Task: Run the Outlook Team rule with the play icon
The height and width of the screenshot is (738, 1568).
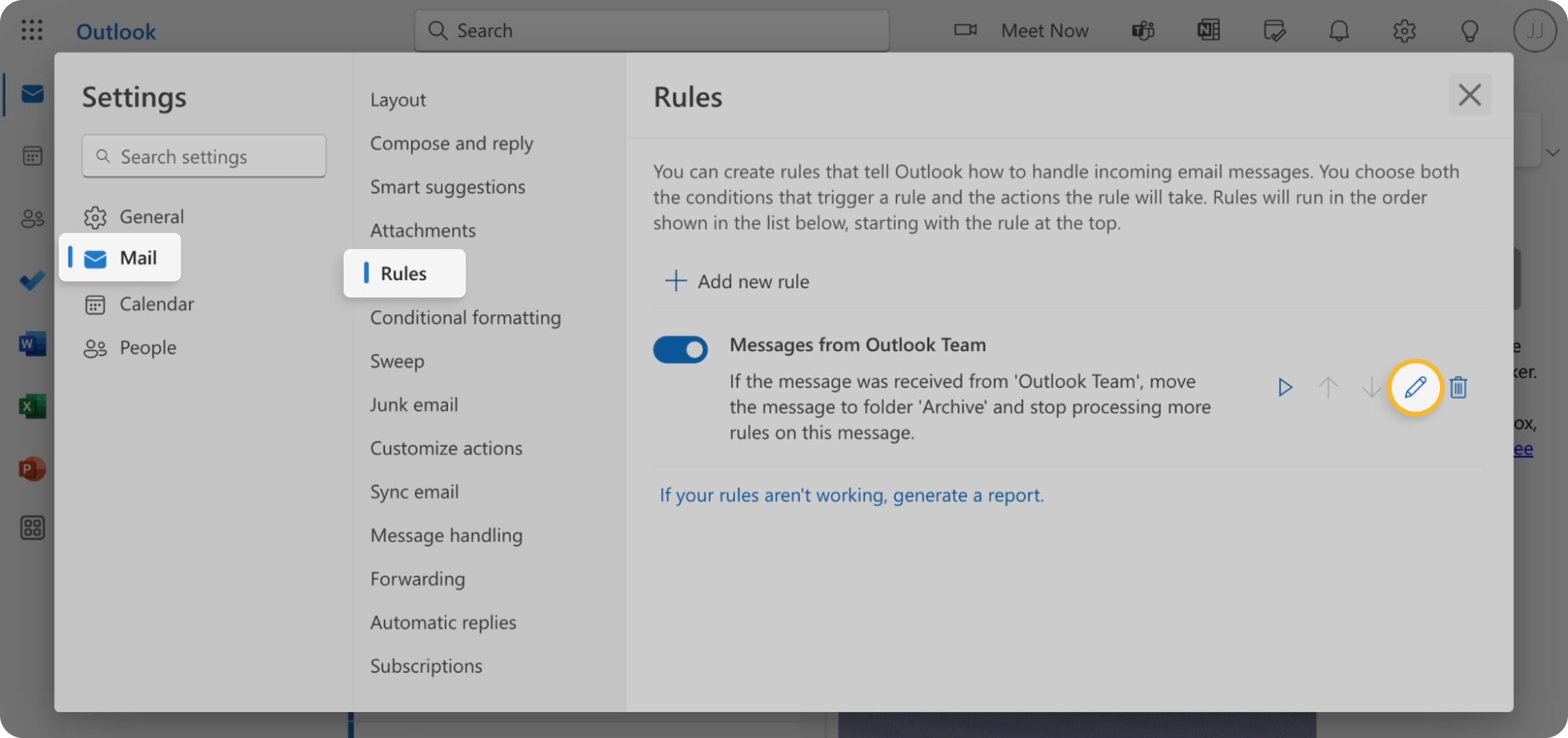Action: click(x=1285, y=387)
